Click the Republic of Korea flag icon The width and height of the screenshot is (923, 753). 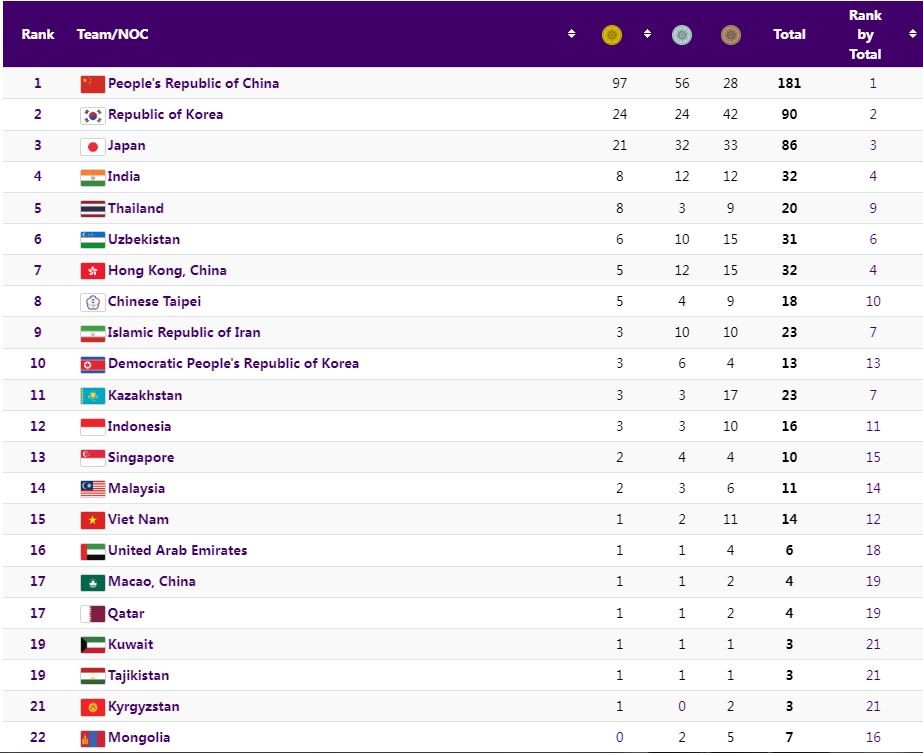pos(92,115)
